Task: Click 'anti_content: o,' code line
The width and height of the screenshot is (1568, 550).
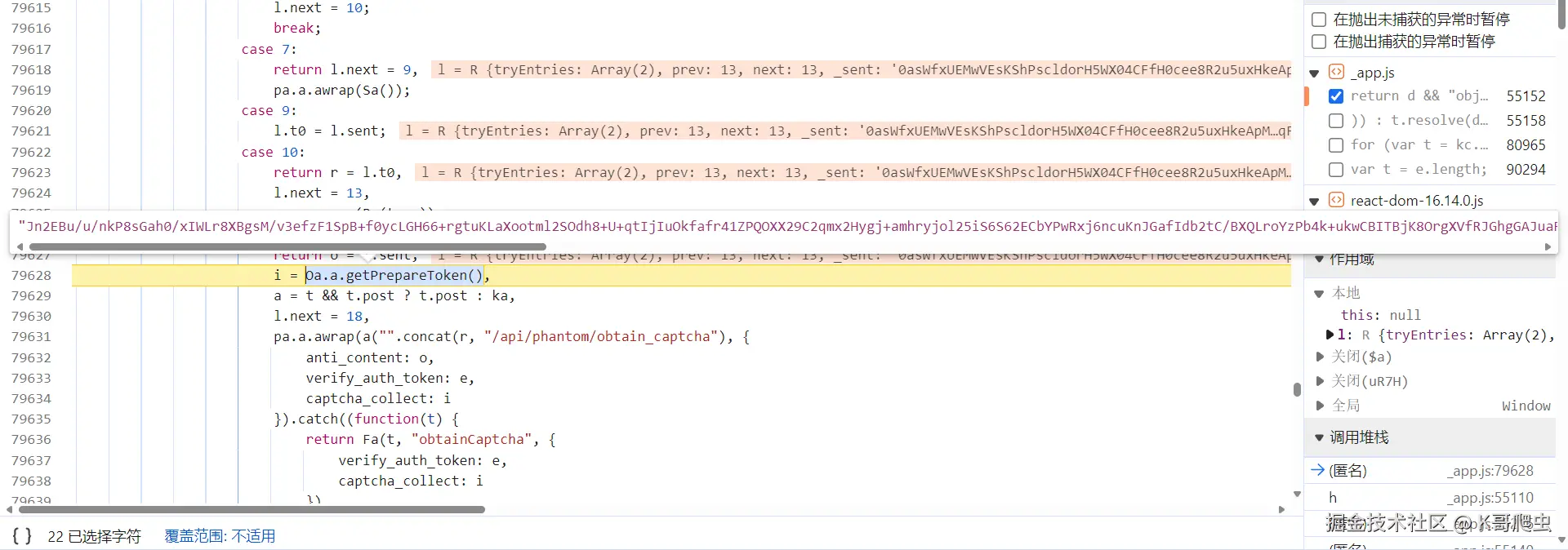Action: (370, 358)
